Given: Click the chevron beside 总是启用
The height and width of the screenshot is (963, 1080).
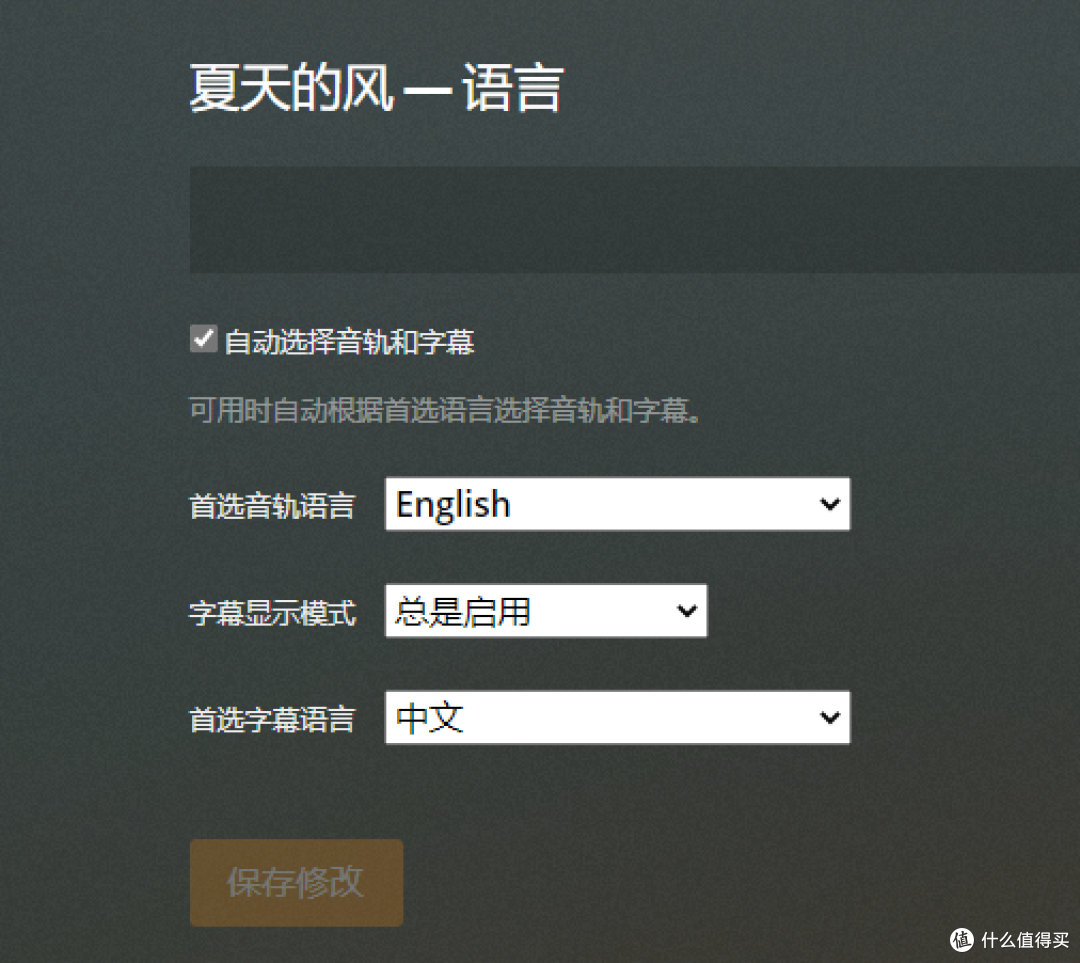Looking at the screenshot, I should [686, 610].
